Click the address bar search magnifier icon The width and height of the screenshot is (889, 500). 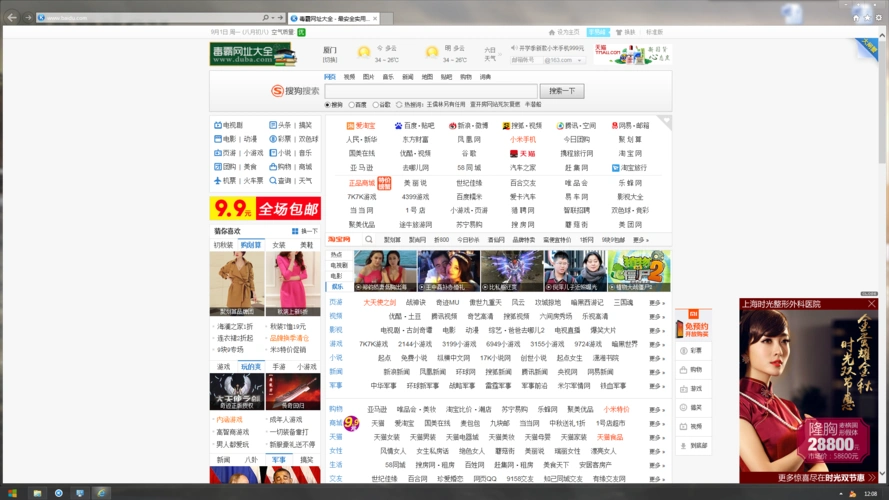pos(265,18)
